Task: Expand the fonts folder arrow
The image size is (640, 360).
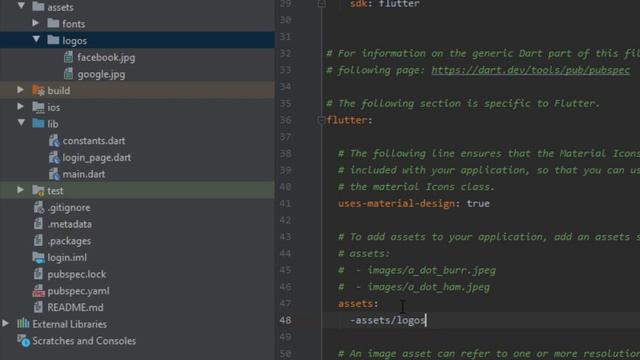Action: pyautogui.click(x=36, y=23)
